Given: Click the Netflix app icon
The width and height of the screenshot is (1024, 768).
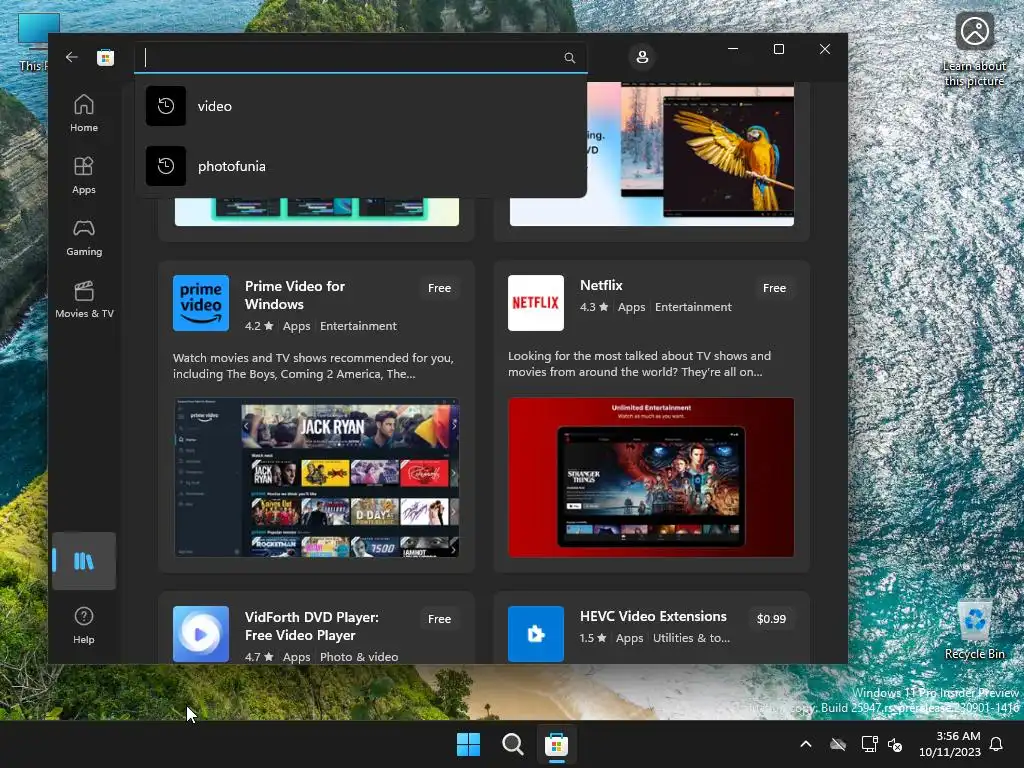Looking at the screenshot, I should point(536,303).
